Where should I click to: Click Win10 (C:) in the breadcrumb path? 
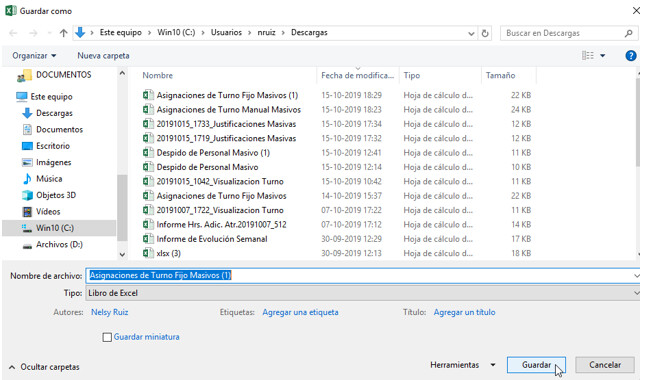176,32
